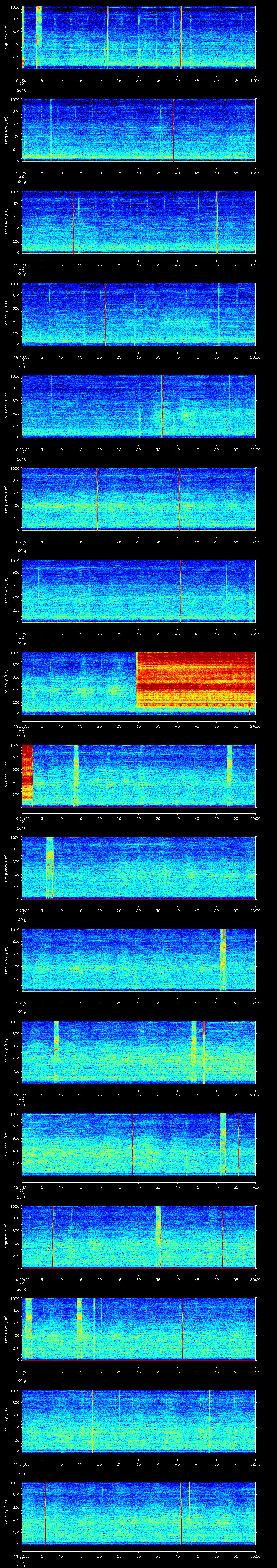277x1568 pixels.
Task: Click the 1000 Hz tick label of 19:20 spectrogram
Action: 15,377
